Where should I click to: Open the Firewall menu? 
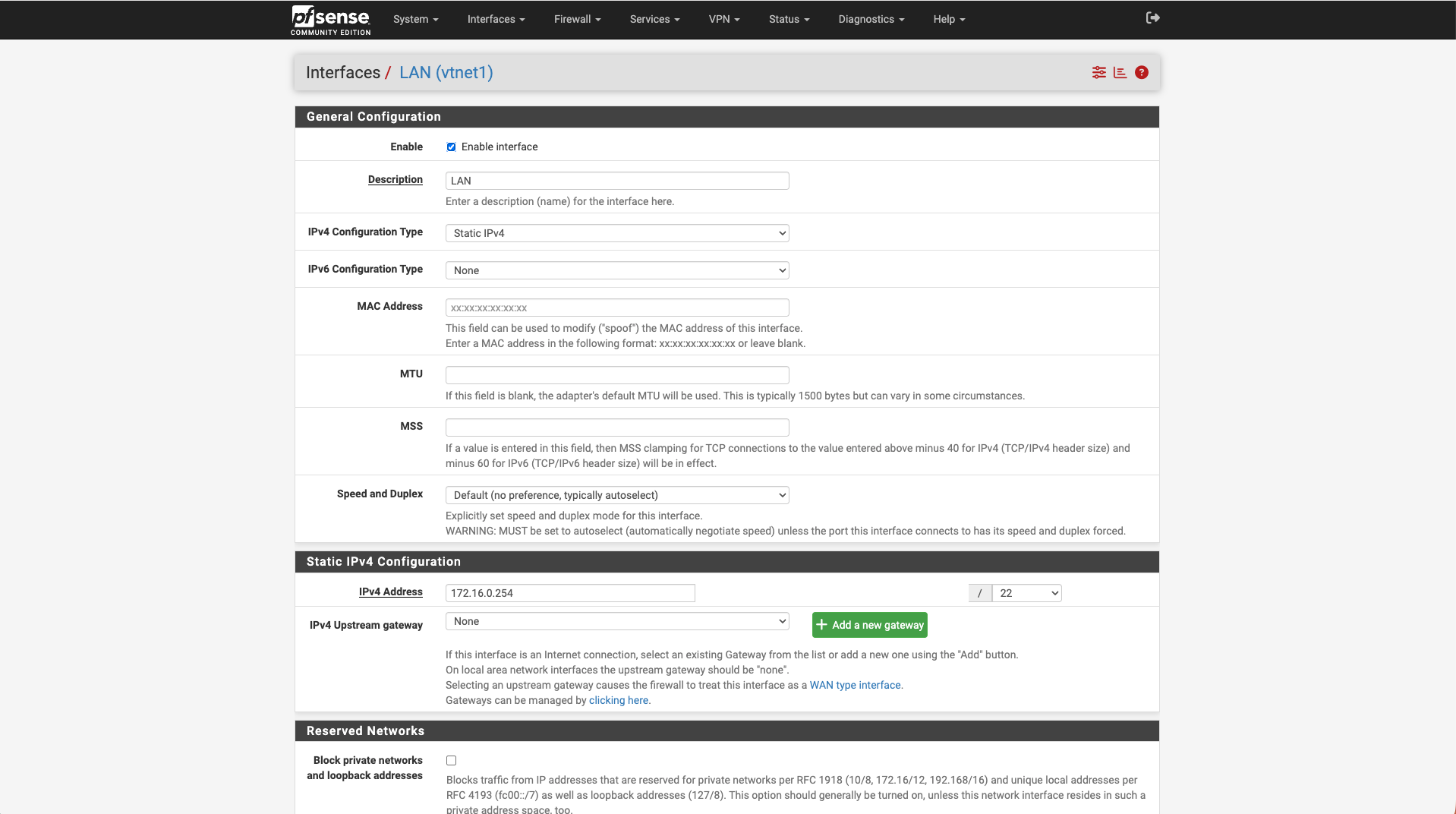click(577, 20)
